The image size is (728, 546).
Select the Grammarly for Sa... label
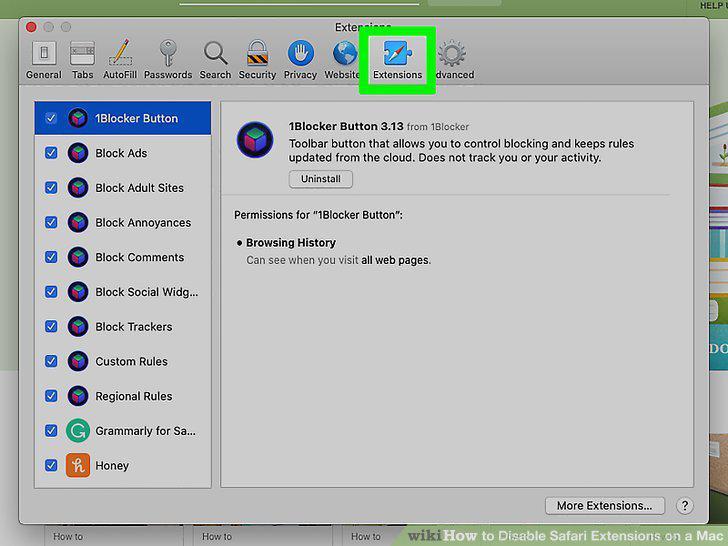point(145,431)
